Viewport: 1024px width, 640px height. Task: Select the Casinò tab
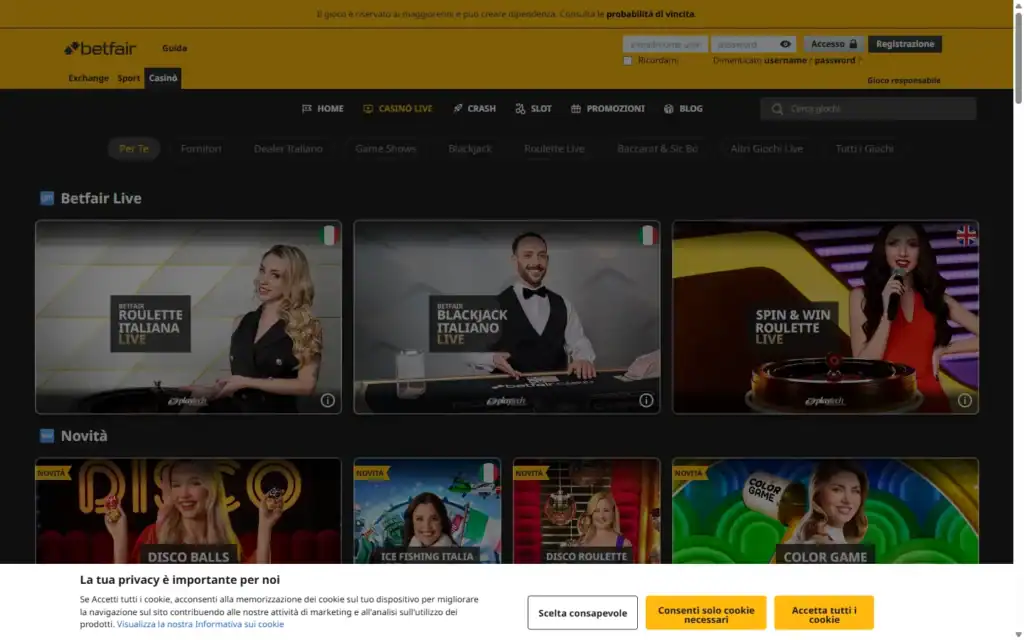(163, 78)
